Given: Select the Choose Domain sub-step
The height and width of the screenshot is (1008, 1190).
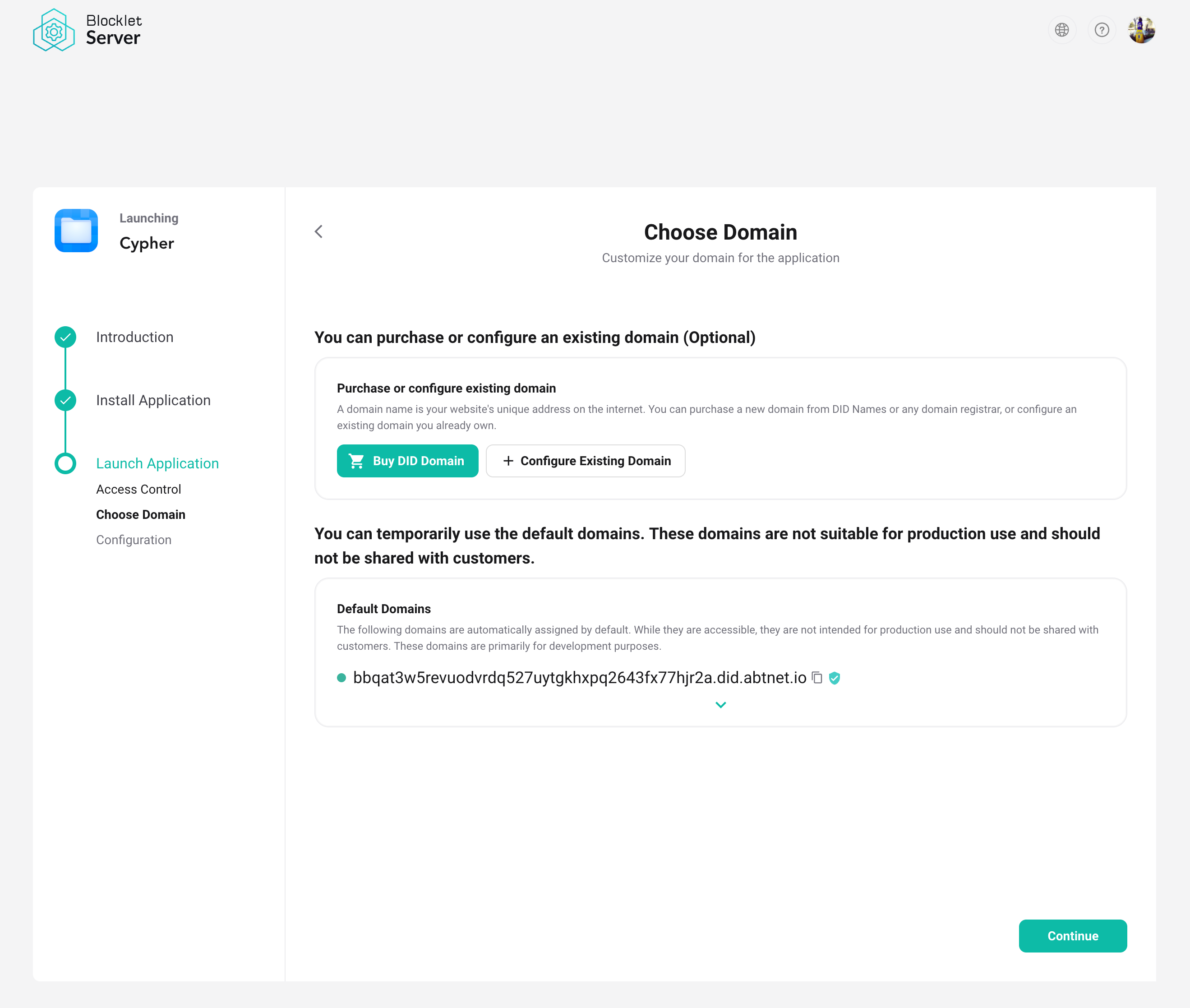Looking at the screenshot, I should coord(141,514).
